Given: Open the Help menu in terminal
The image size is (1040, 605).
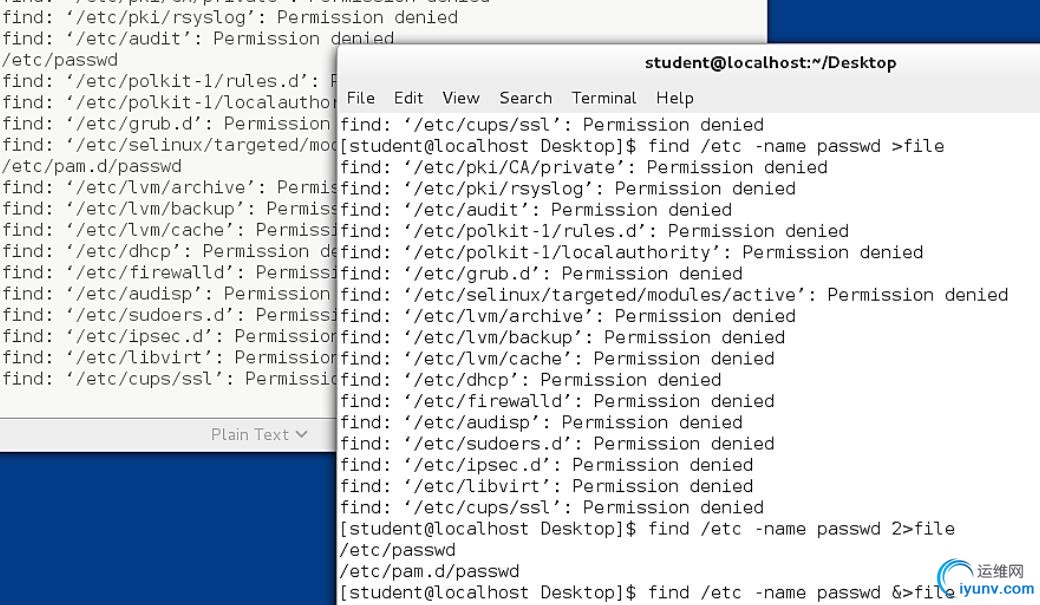Looking at the screenshot, I should coord(675,98).
